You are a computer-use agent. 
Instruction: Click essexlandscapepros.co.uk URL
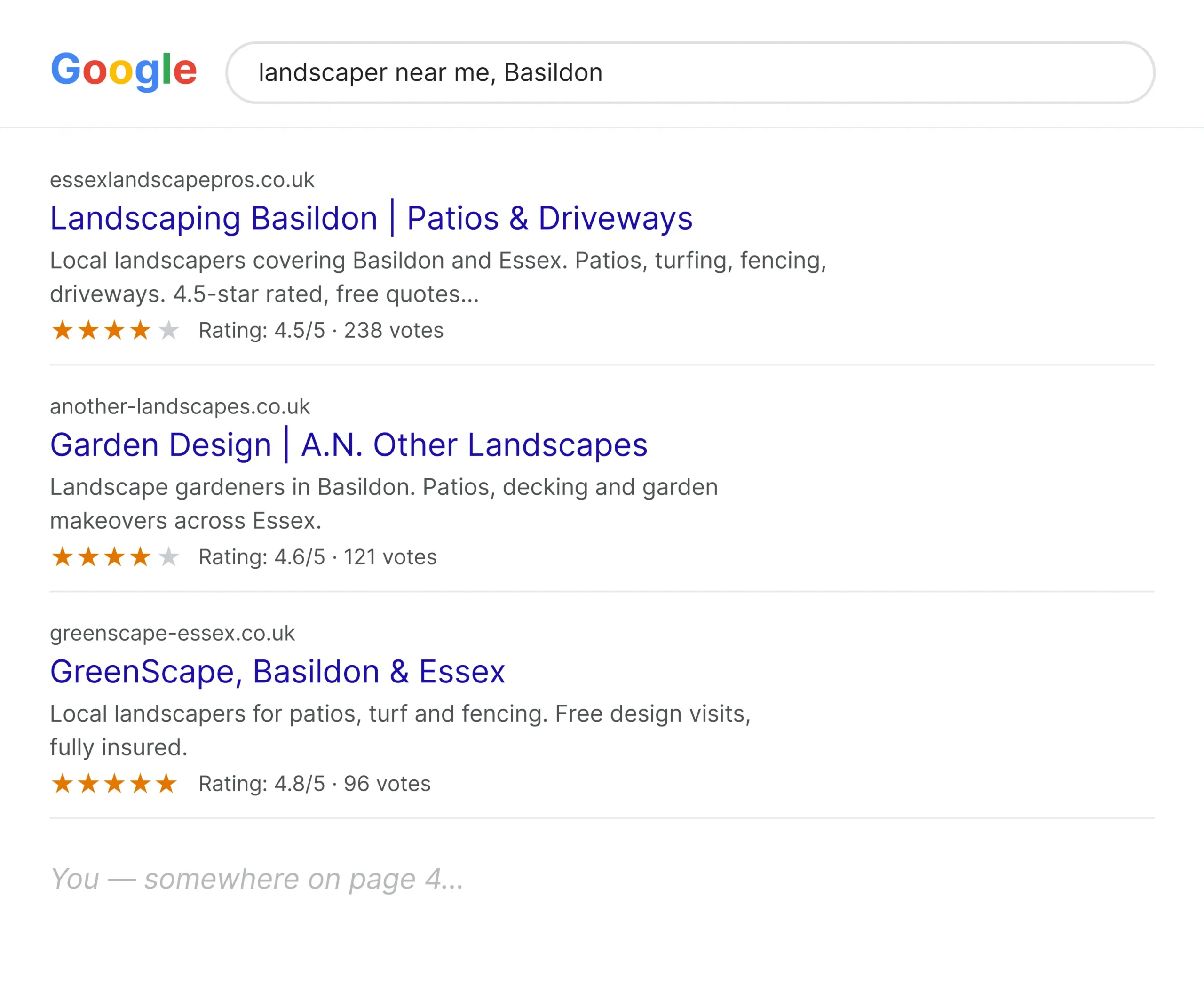(x=182, y=180)
